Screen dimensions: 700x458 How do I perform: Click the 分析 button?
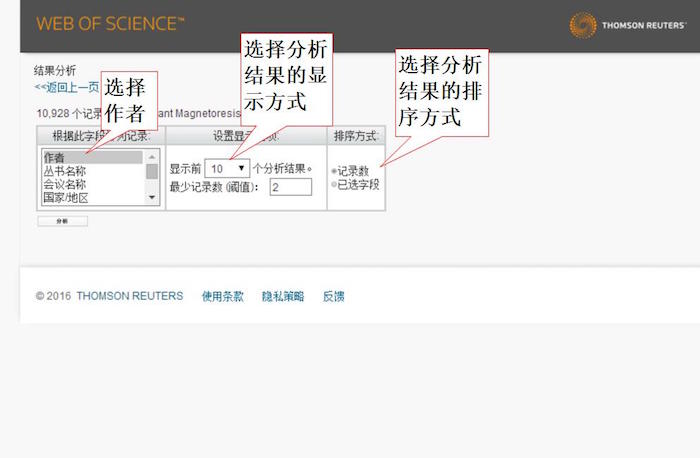tap(62, 221)
